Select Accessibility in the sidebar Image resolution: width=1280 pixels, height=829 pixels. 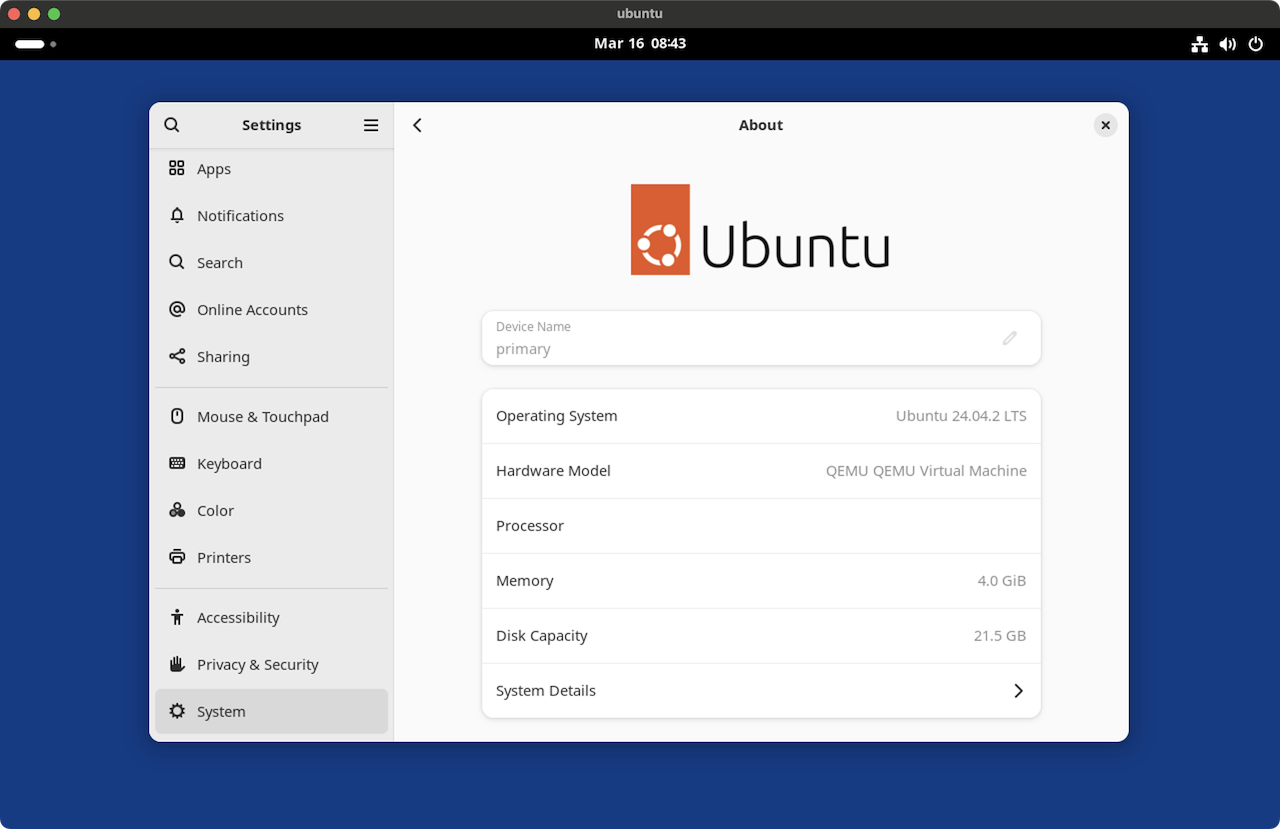point(271,618)
